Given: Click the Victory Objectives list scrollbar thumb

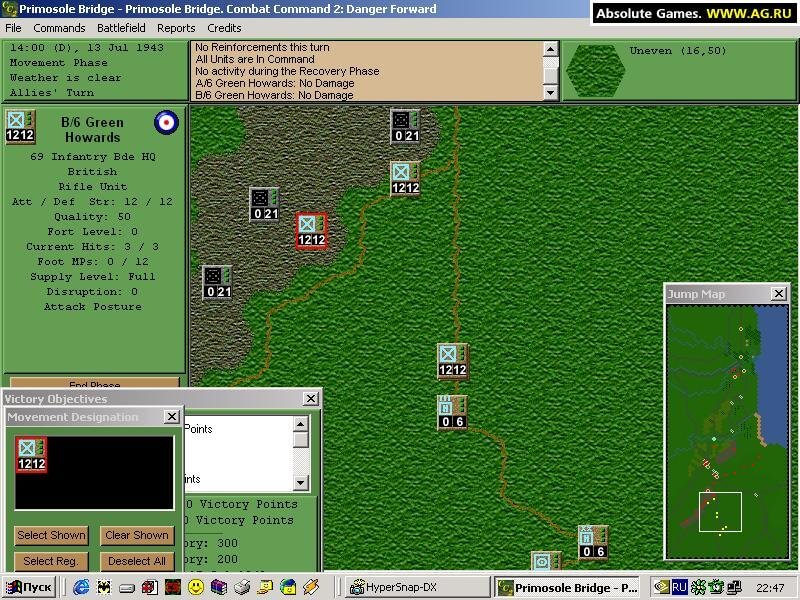Looking at the screenshot, I should [x=301, y=440].
